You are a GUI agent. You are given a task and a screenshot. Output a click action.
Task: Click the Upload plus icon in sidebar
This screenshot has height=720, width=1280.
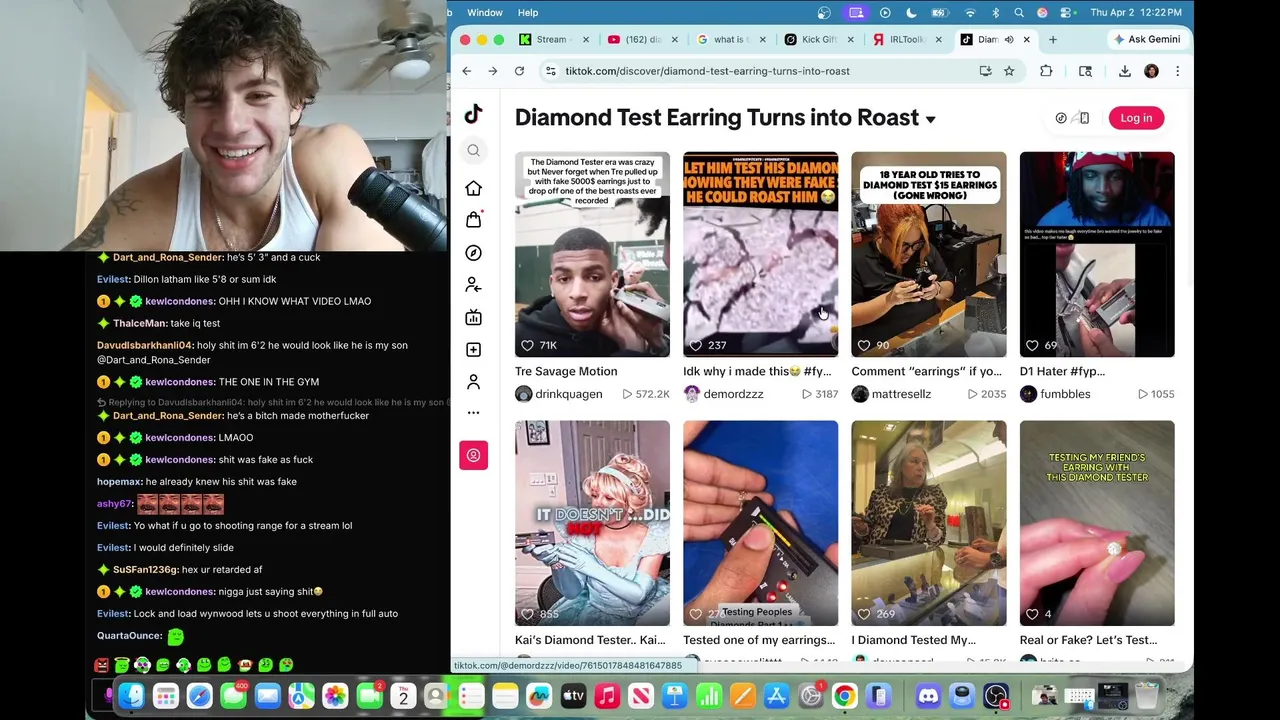pyautogui.click(x=473, y=349)
